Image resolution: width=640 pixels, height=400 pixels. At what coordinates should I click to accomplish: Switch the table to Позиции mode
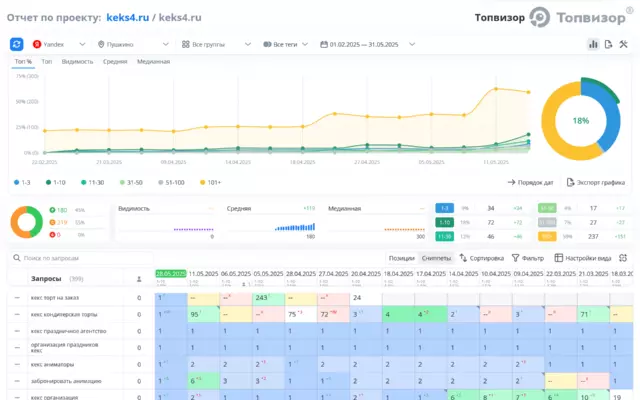click(402, 258)
